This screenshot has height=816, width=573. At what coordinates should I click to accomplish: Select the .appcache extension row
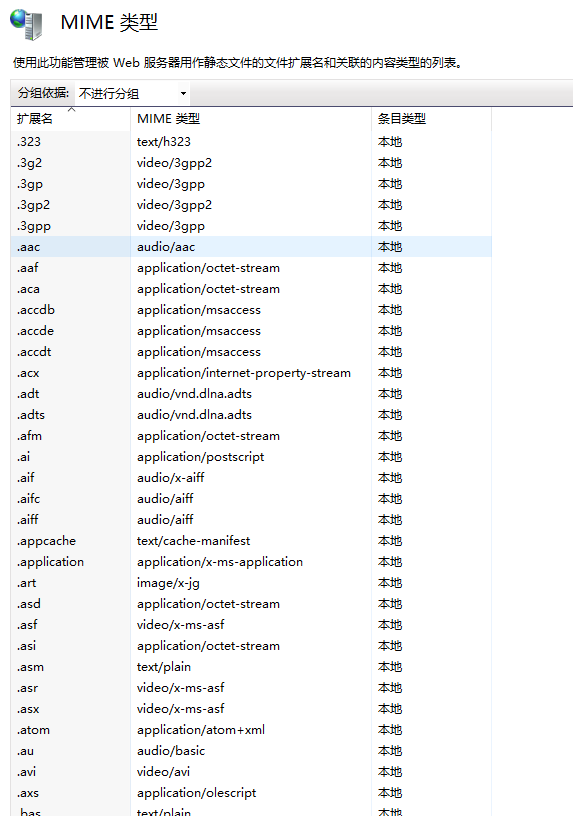tap(251, 541)
